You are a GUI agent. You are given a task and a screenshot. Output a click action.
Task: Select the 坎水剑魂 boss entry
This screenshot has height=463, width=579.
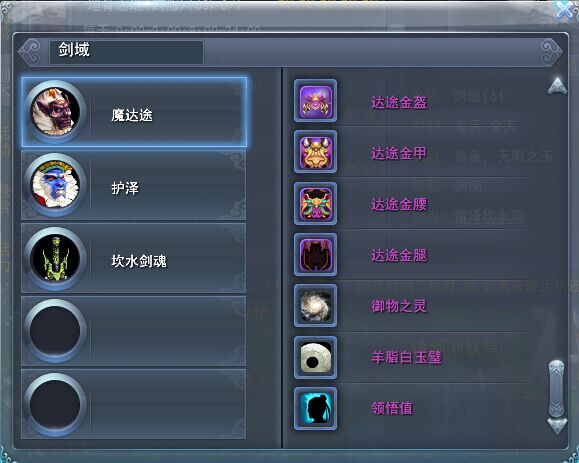pos(134,258)
